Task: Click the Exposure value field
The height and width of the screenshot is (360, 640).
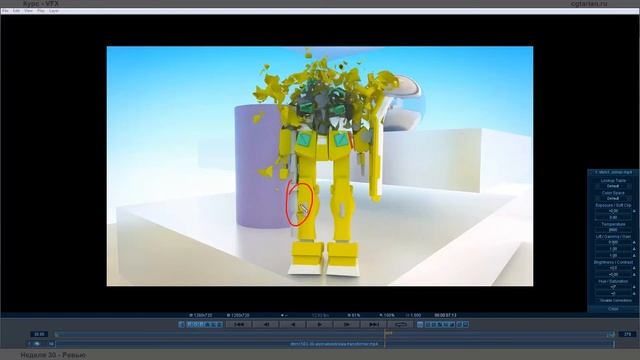Action: click(x=613, y=211)
